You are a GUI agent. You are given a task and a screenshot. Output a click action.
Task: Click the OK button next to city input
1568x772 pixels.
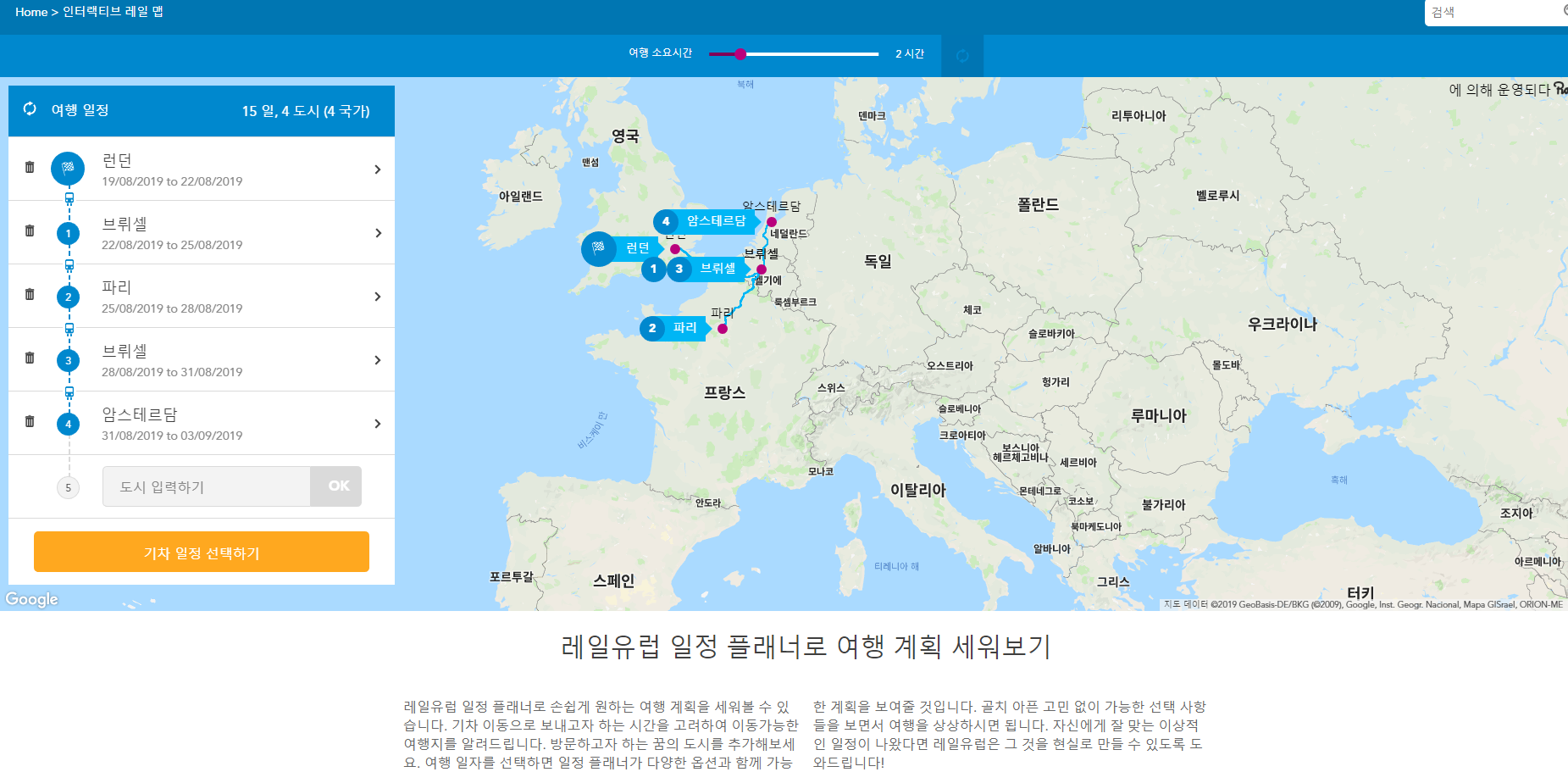click(x=338, y=486)
